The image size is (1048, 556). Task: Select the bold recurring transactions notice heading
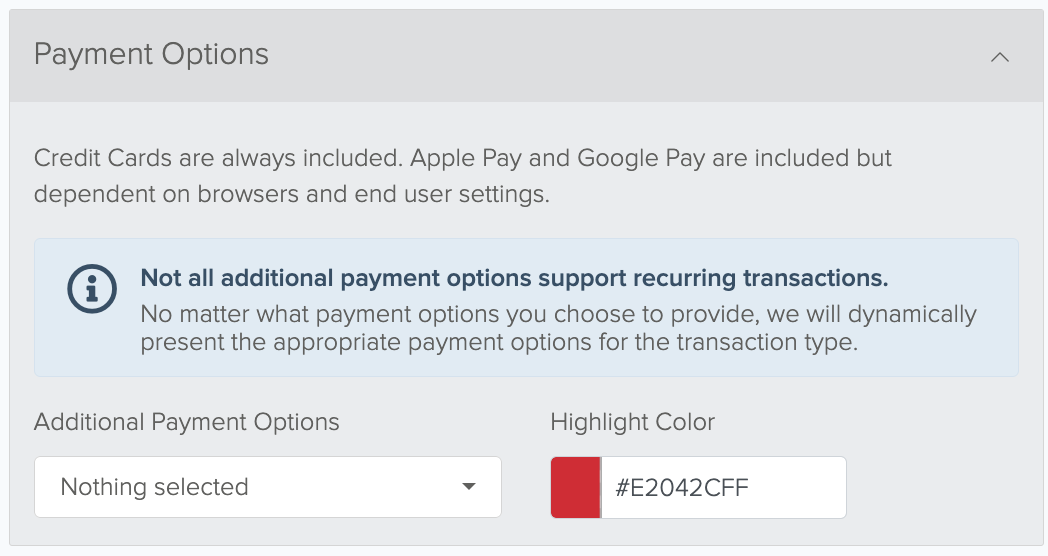point(514,278)
